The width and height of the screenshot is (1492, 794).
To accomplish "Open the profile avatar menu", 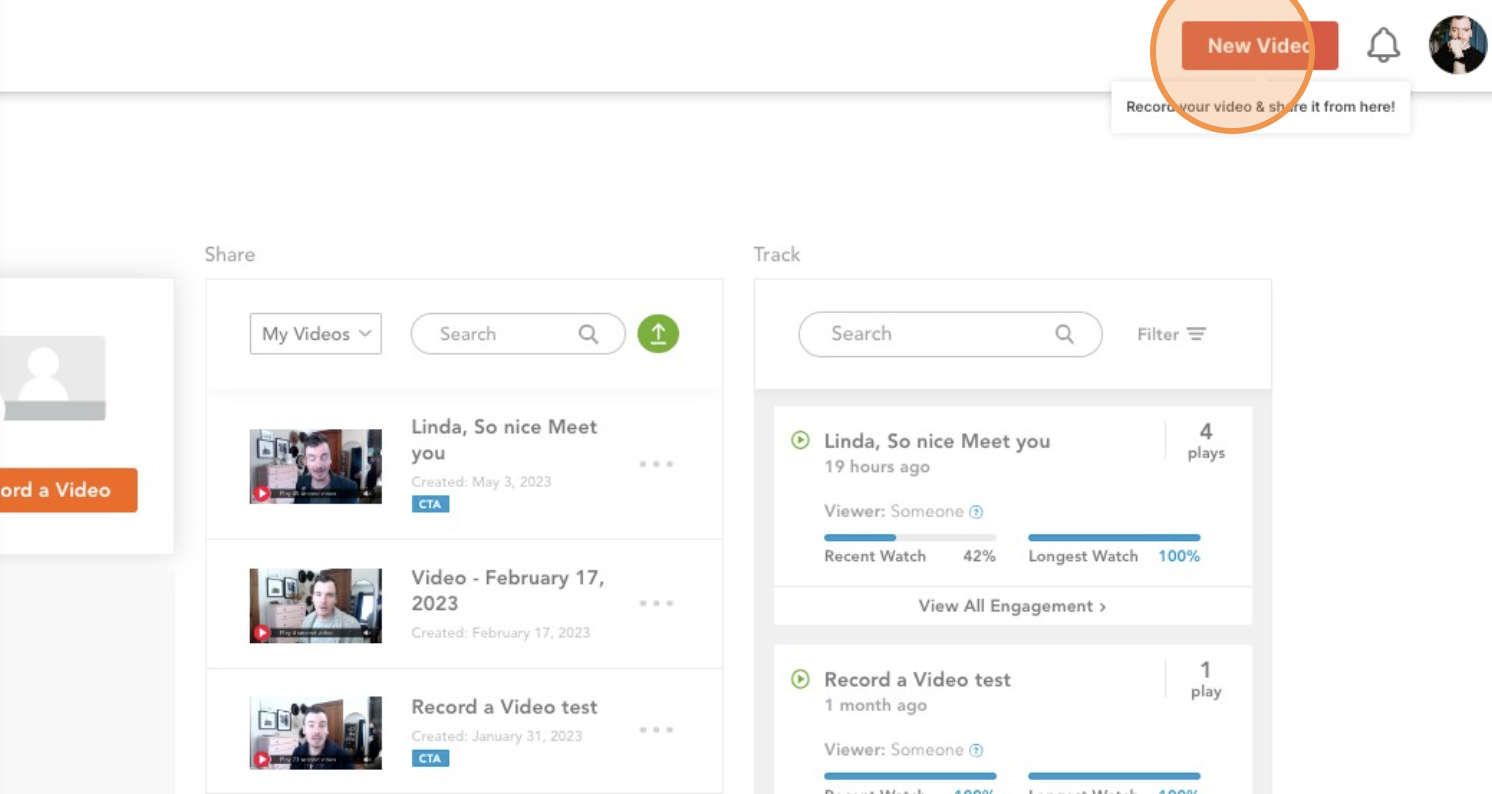I will tap(1456, 44).
